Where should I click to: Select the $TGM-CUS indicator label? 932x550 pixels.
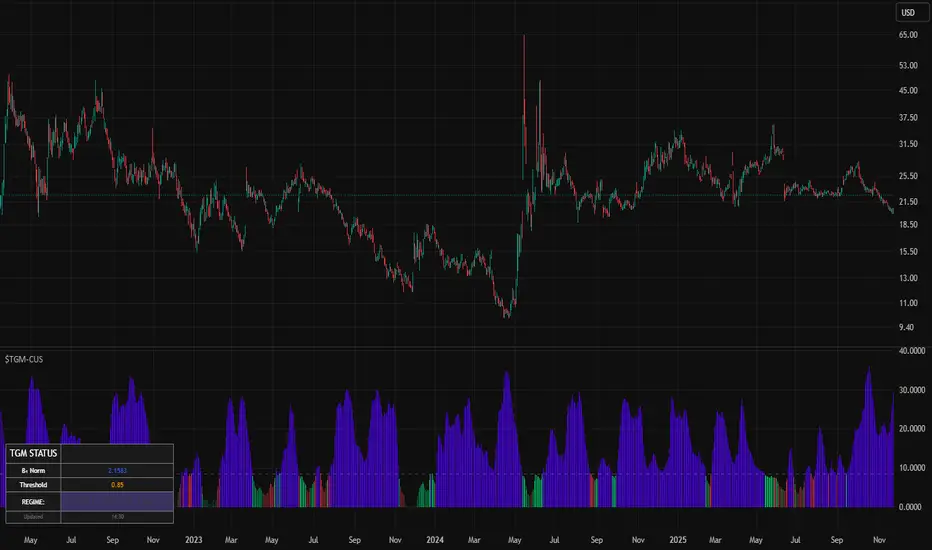point(24,359)
